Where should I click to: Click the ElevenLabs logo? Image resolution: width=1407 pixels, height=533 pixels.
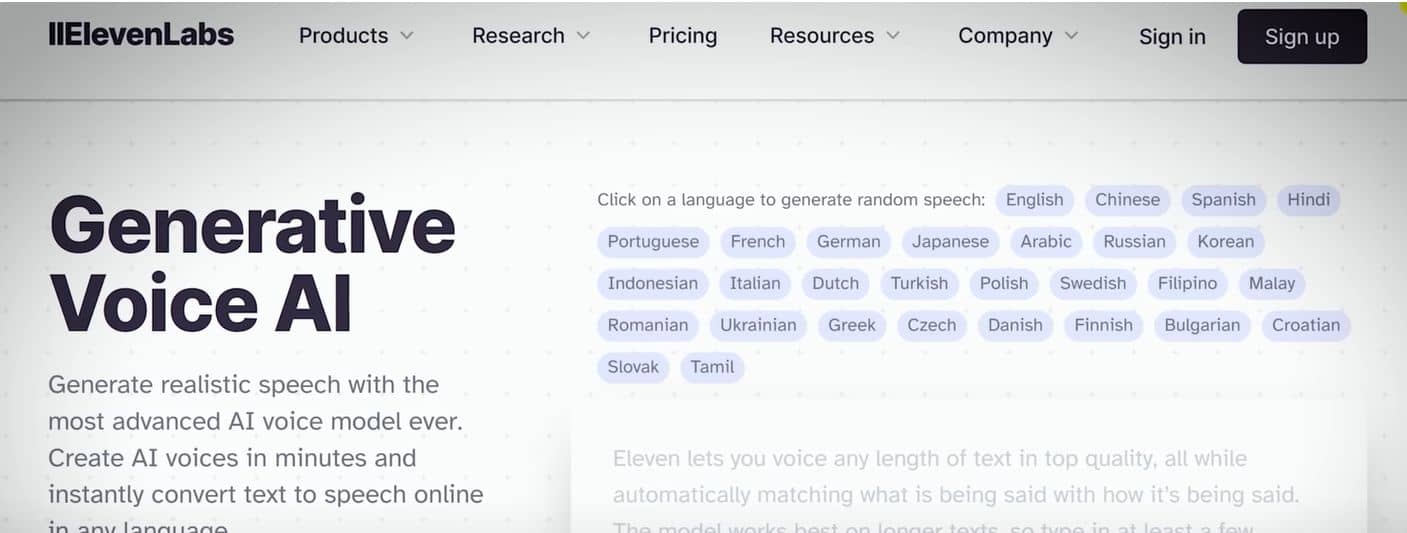[x=141, y=36]
